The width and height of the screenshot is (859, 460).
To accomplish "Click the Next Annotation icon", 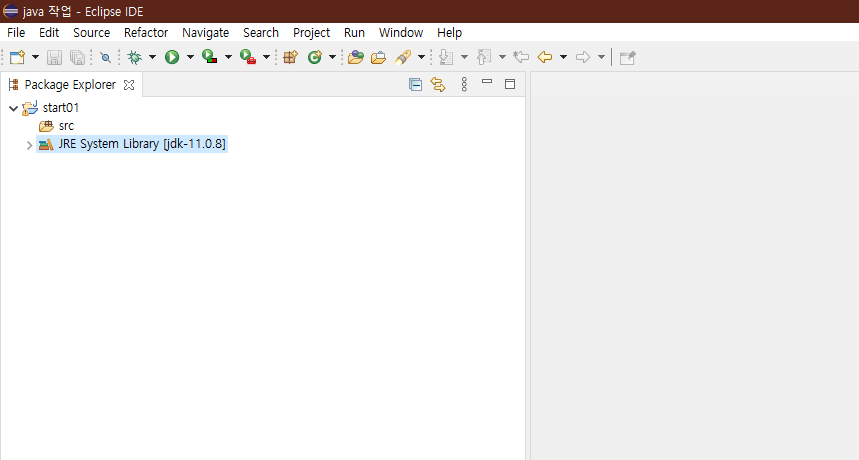I will tap(446, 57).
